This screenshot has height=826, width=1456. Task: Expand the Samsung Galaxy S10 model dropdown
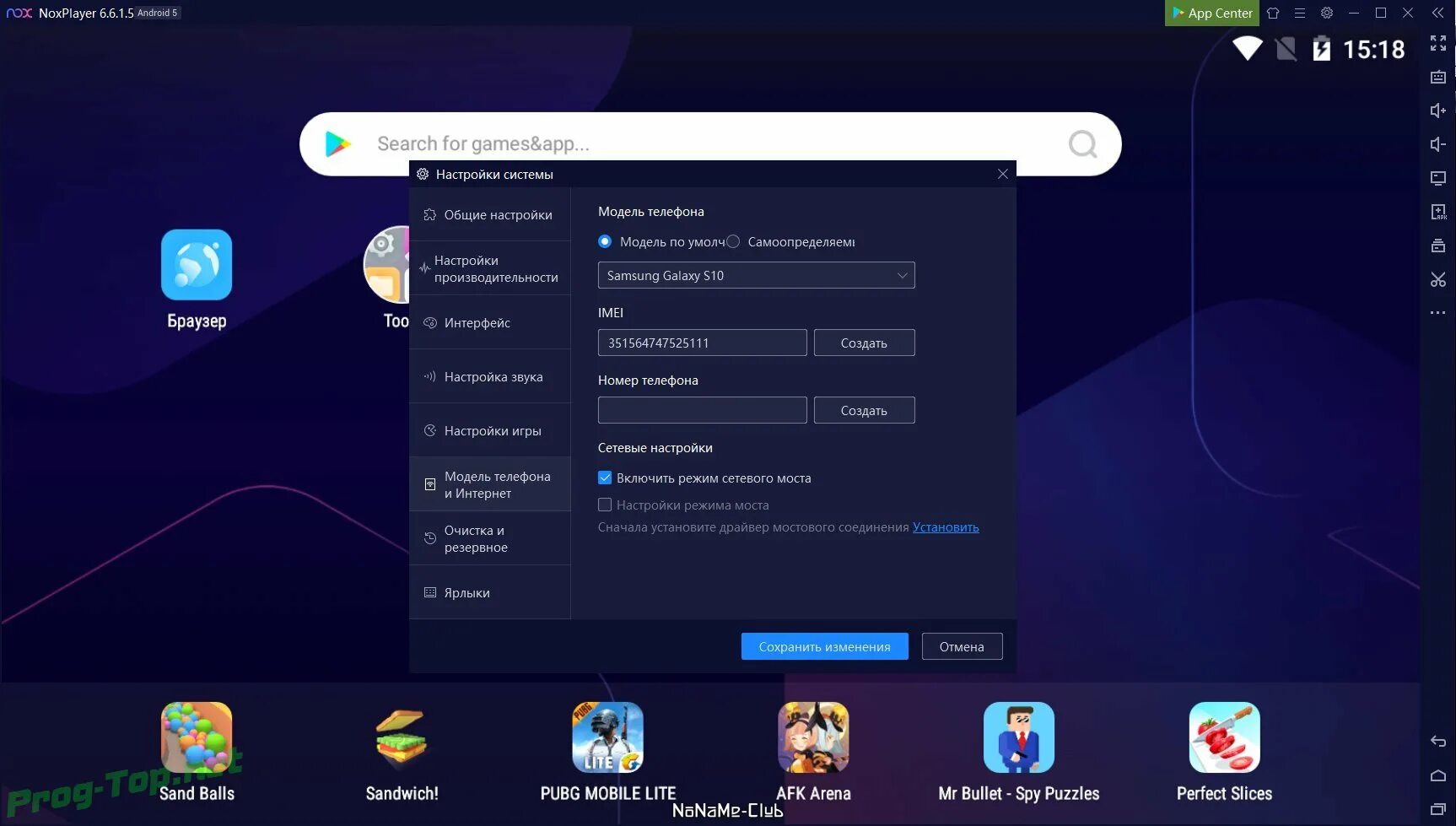tap(756, 276)
